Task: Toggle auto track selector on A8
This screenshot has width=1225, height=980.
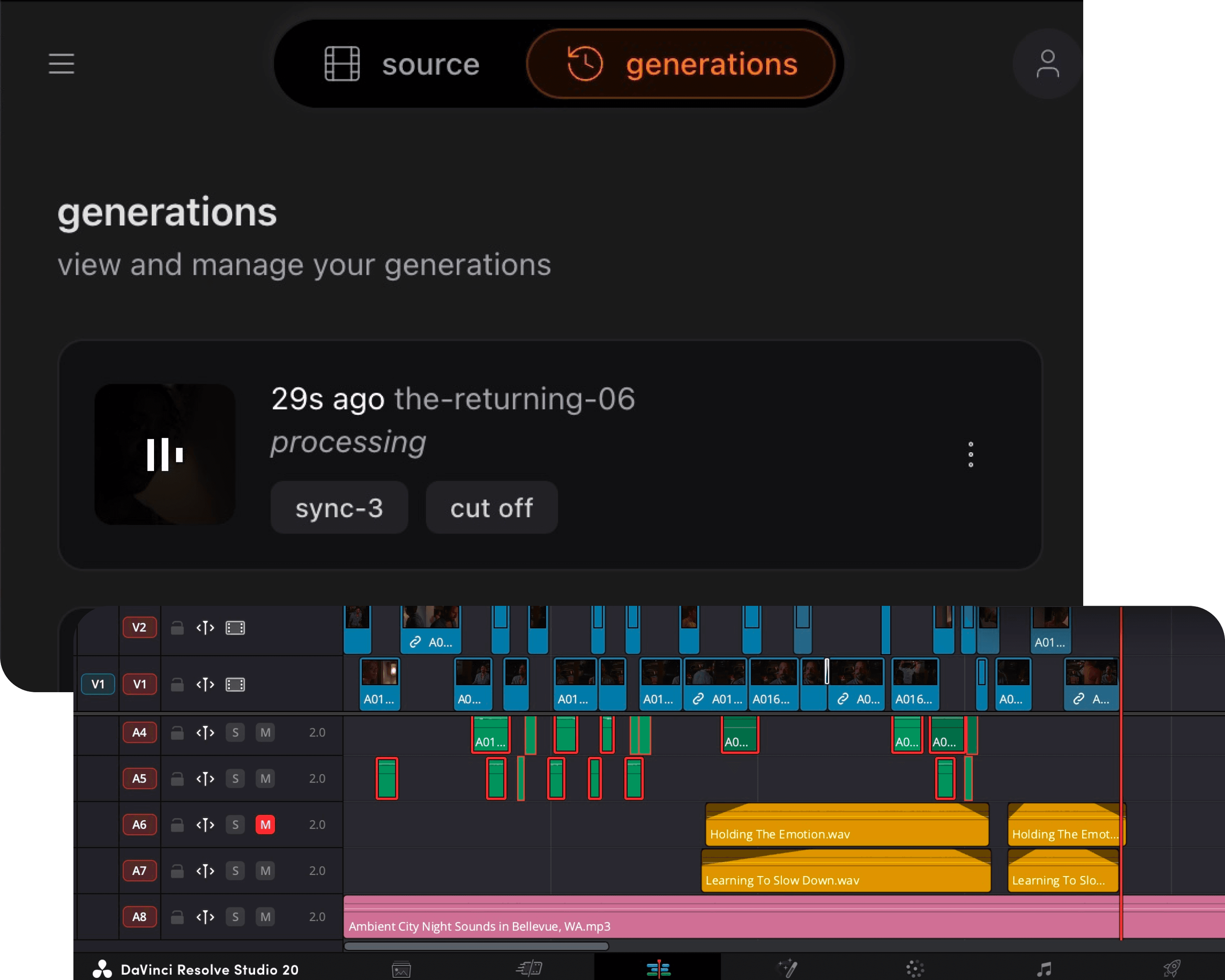Action: pos(205,917)
